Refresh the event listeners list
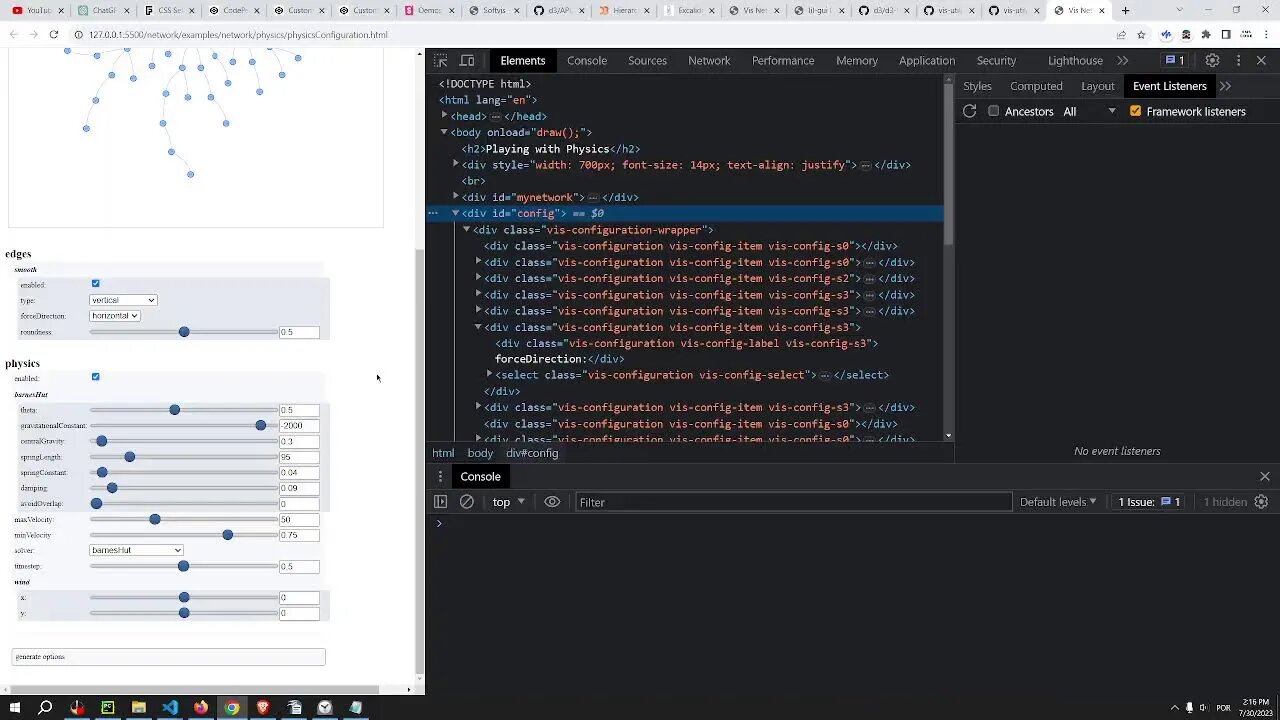Viewport: 1280px width, 720px height. [x=969, y=111]
